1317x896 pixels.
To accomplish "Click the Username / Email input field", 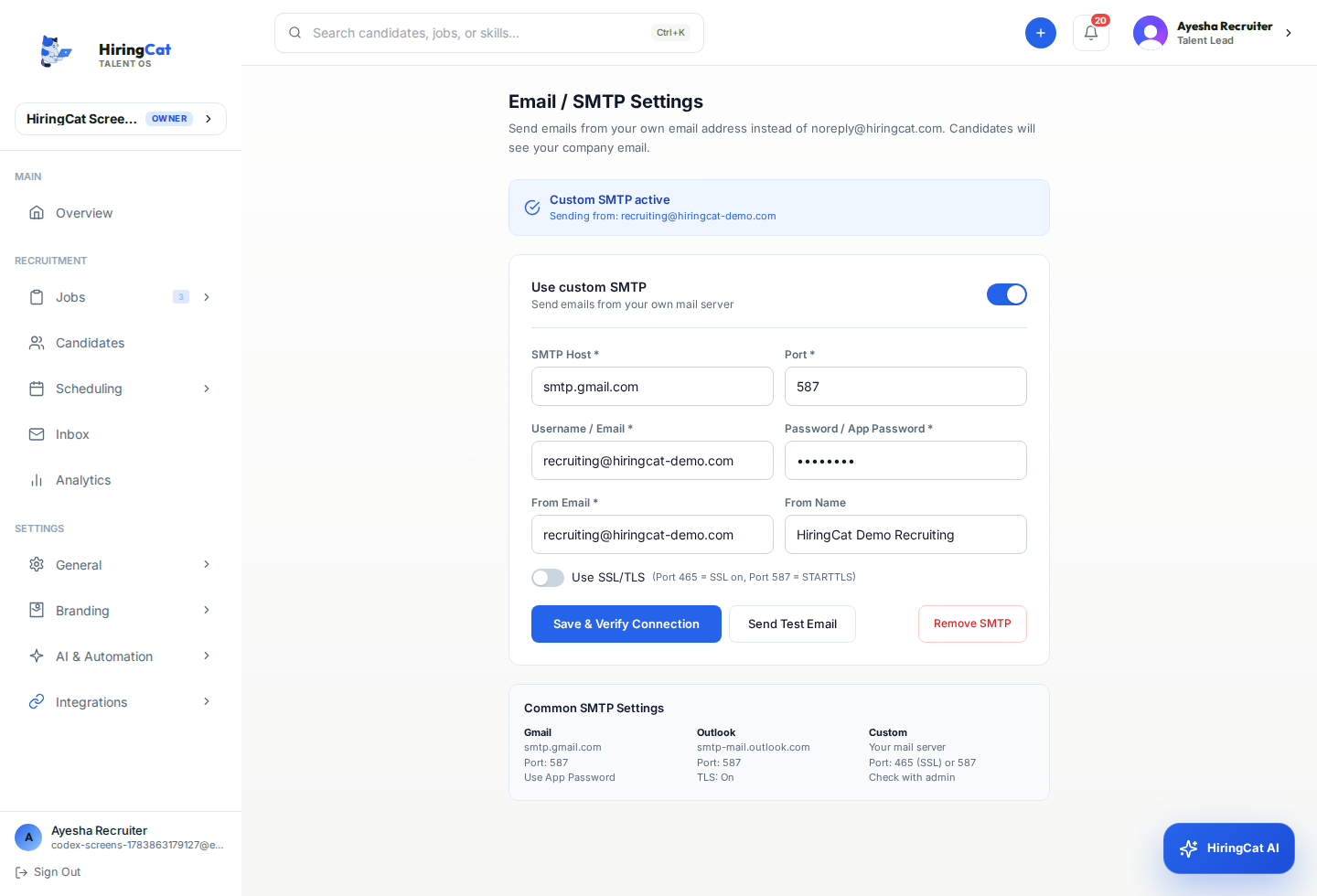I will 652,461.
